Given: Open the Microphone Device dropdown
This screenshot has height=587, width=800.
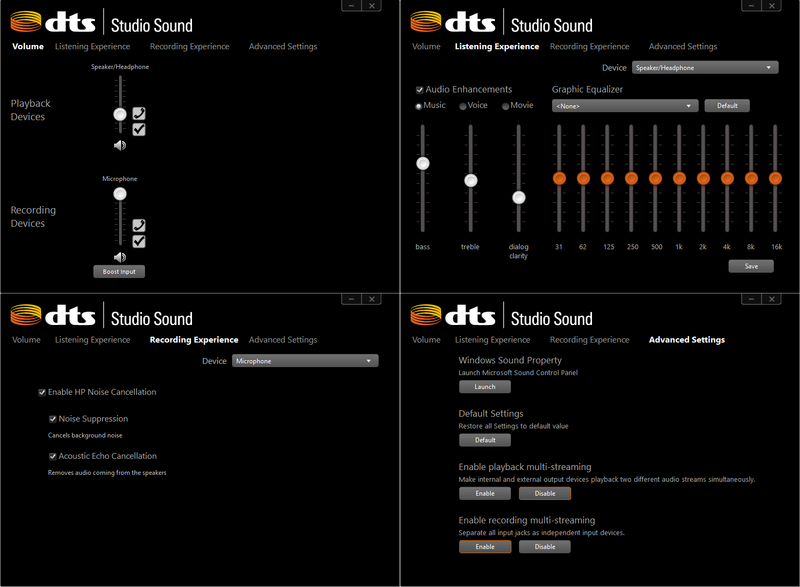Looking at the screenshot, I should (305, 361).
